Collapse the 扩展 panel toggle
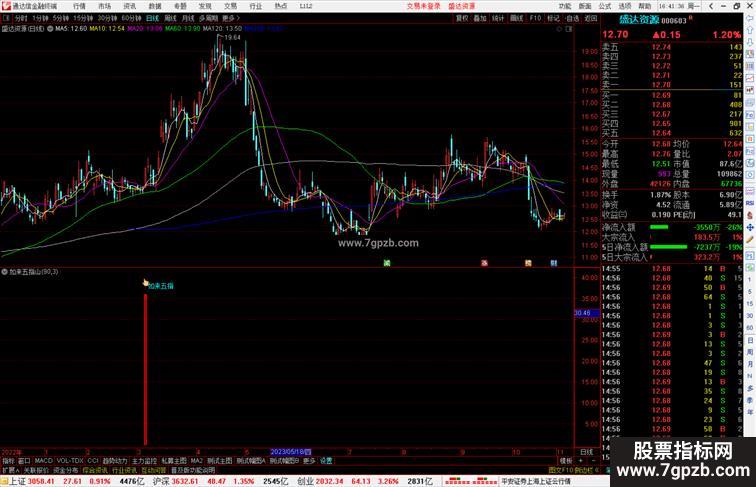The image size is (756, 487). [10, 470]
